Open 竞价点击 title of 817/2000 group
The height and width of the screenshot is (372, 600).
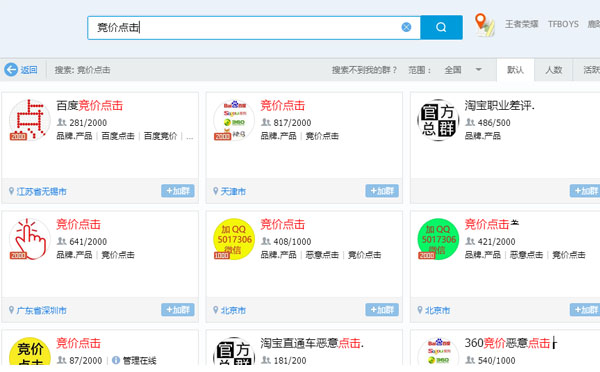[x=283, y=106]
